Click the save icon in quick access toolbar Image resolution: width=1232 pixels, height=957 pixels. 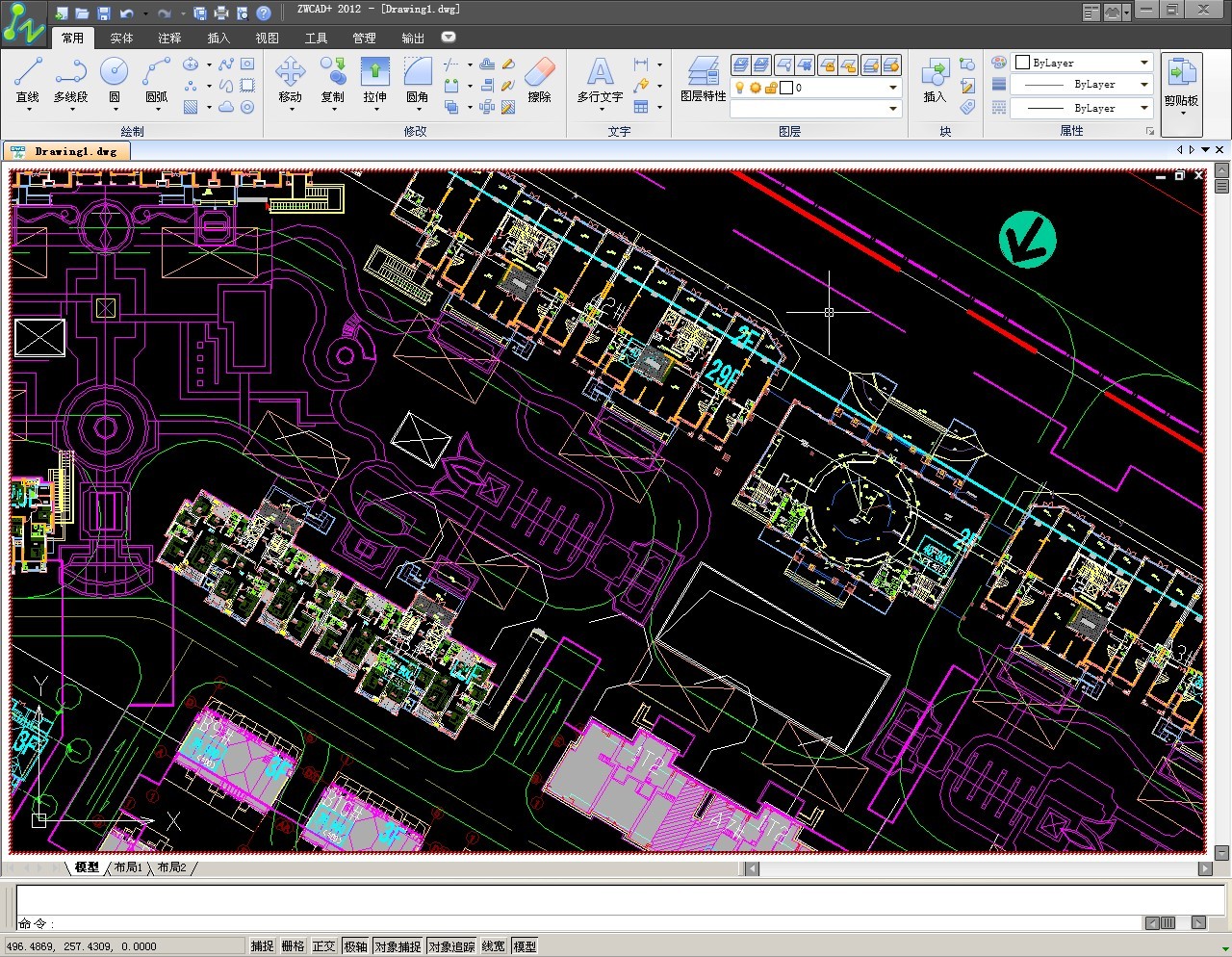(x=104, y=13)
